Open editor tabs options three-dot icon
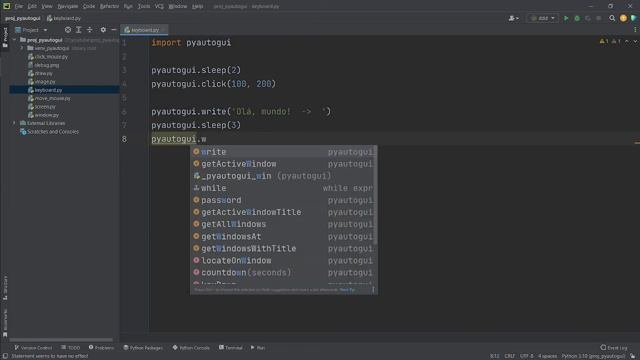This screenshot has height=360, width=640. click(635, 30)
